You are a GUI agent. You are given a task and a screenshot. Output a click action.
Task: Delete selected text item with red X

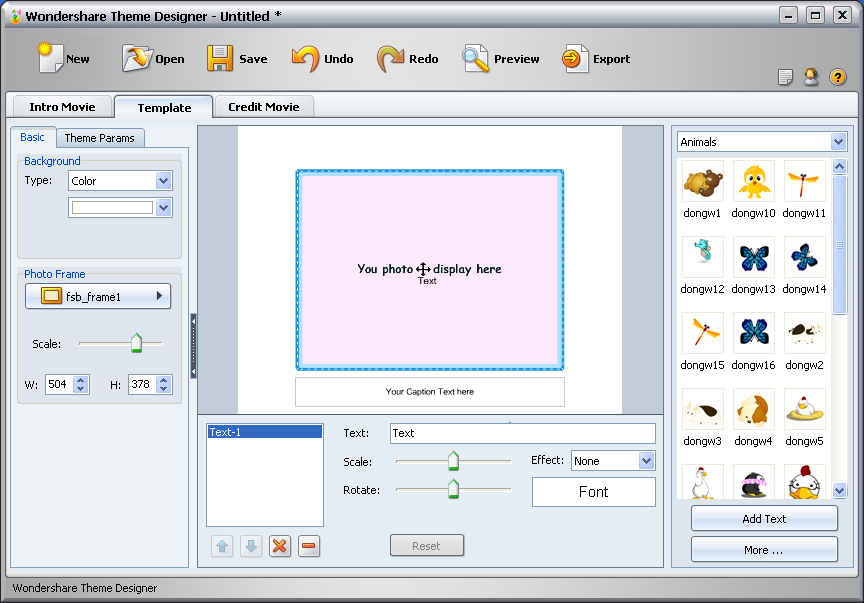coord(280,546)
